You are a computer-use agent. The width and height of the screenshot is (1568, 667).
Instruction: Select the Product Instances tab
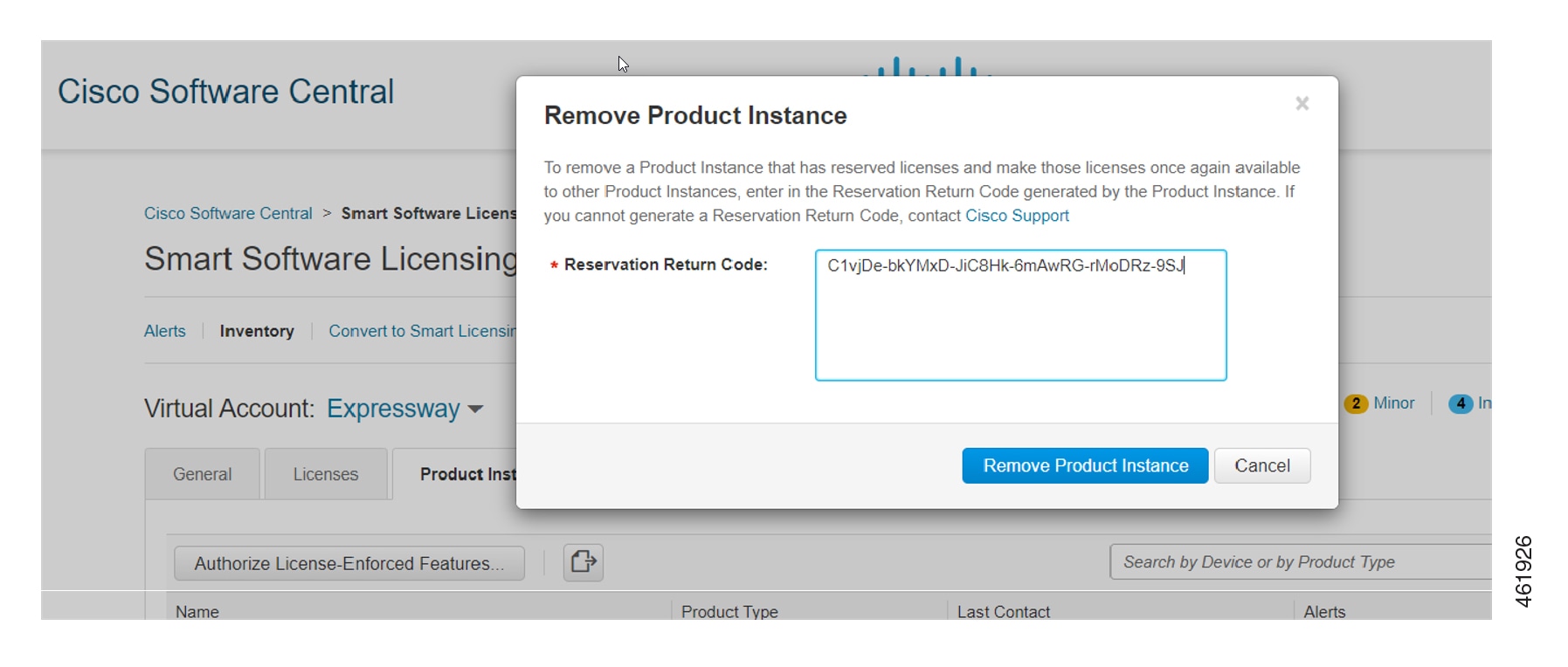pyautogui.click(x=455, y=474)
